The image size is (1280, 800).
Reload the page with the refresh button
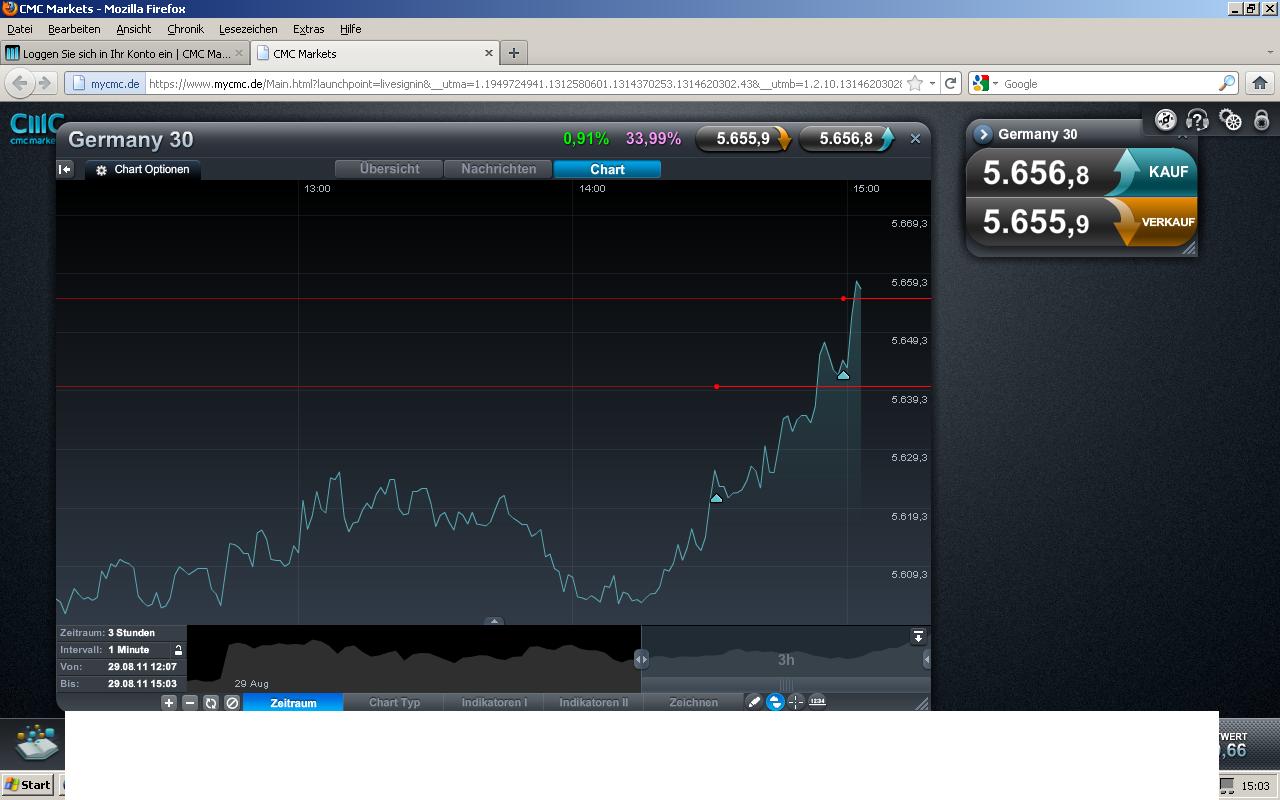[x=951, y=84]
